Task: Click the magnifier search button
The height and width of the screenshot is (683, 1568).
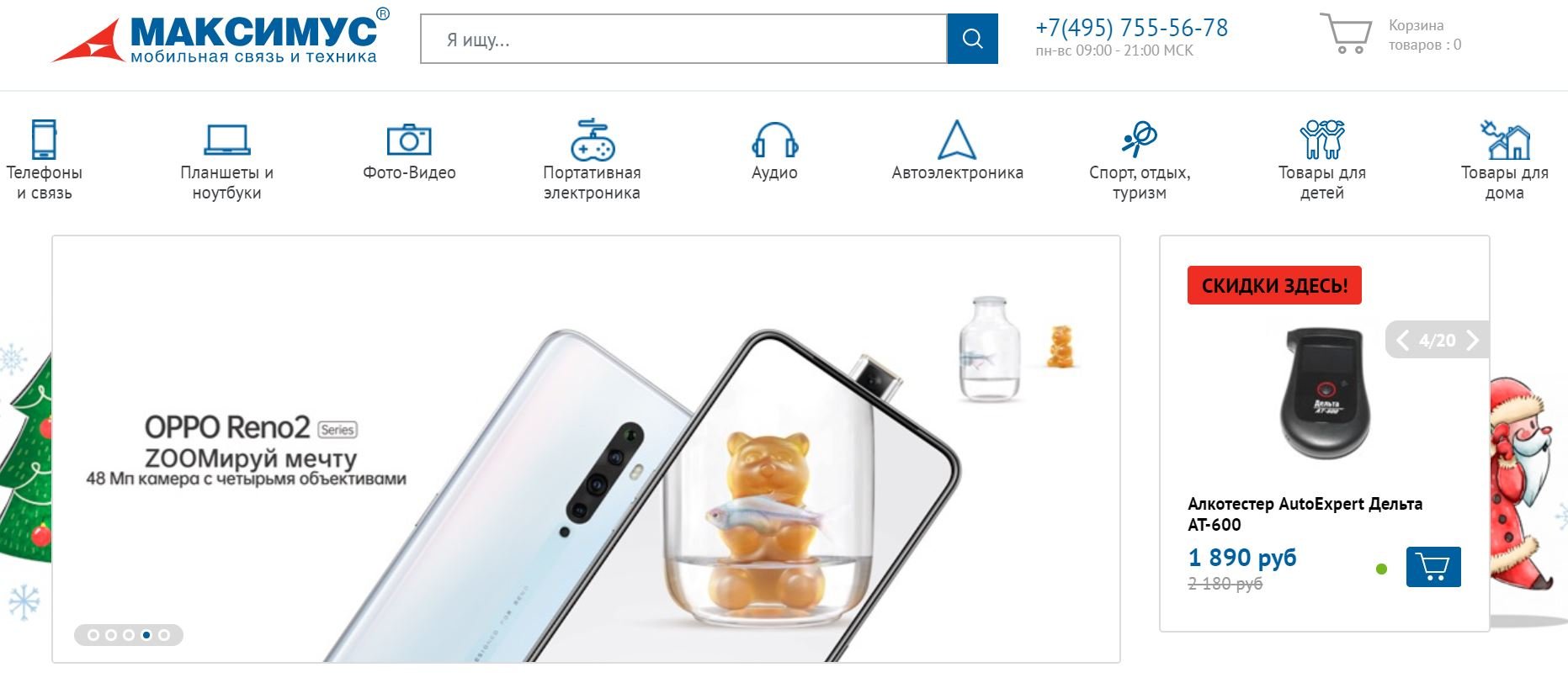Action: tap(972, 39)
